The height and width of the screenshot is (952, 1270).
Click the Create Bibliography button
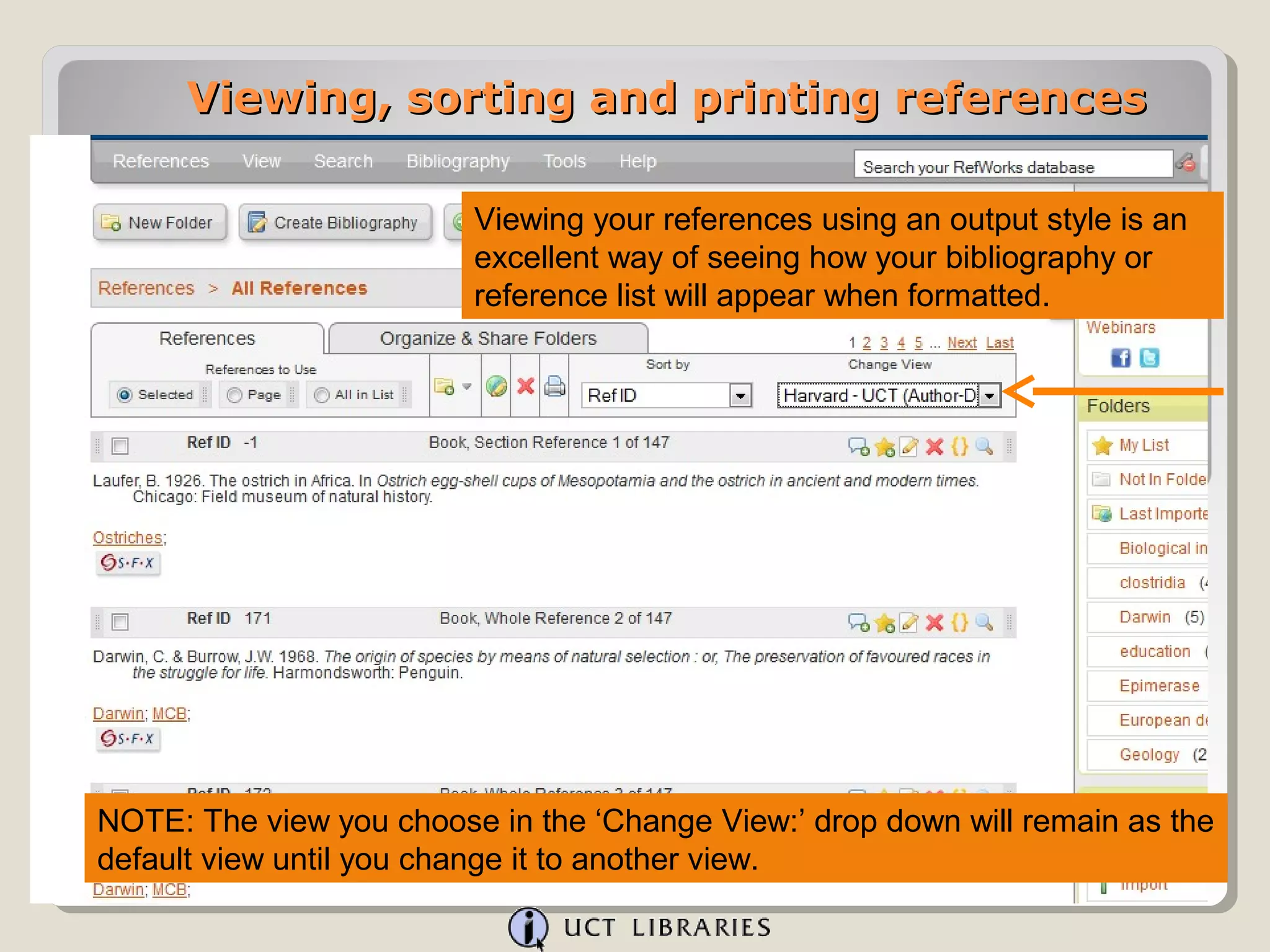coord(335,223)
